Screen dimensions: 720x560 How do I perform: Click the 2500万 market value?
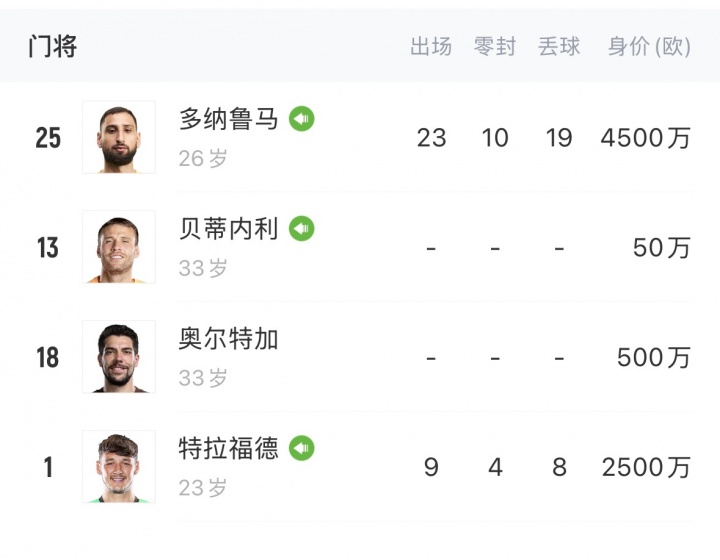click(x=645, y=467)
